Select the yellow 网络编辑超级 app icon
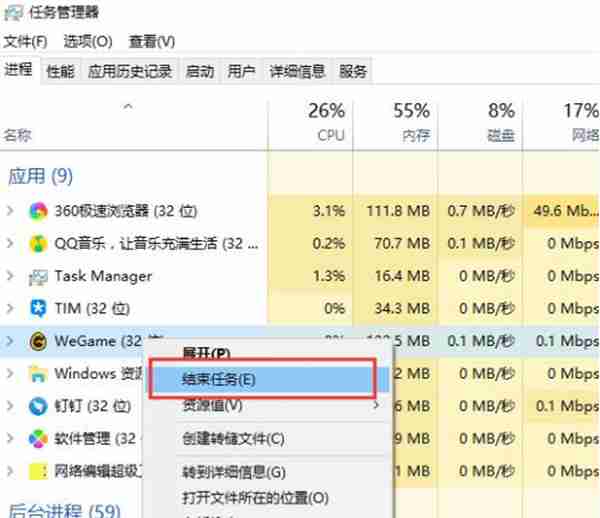600x518 pixels. tap(38, 471)
